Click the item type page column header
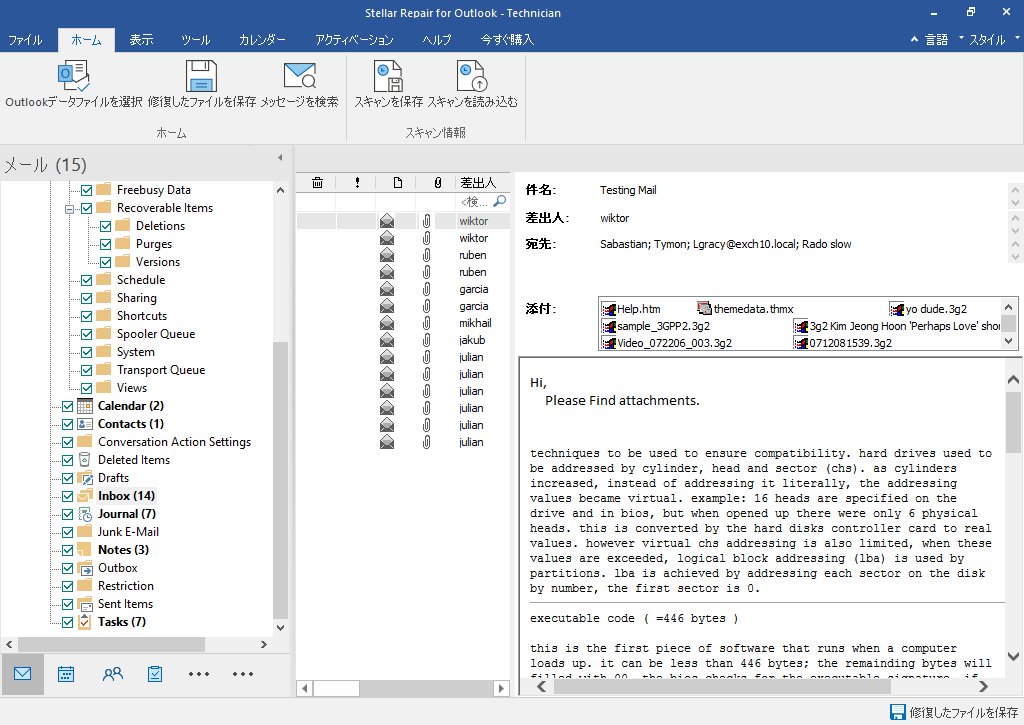 (398, 183)
